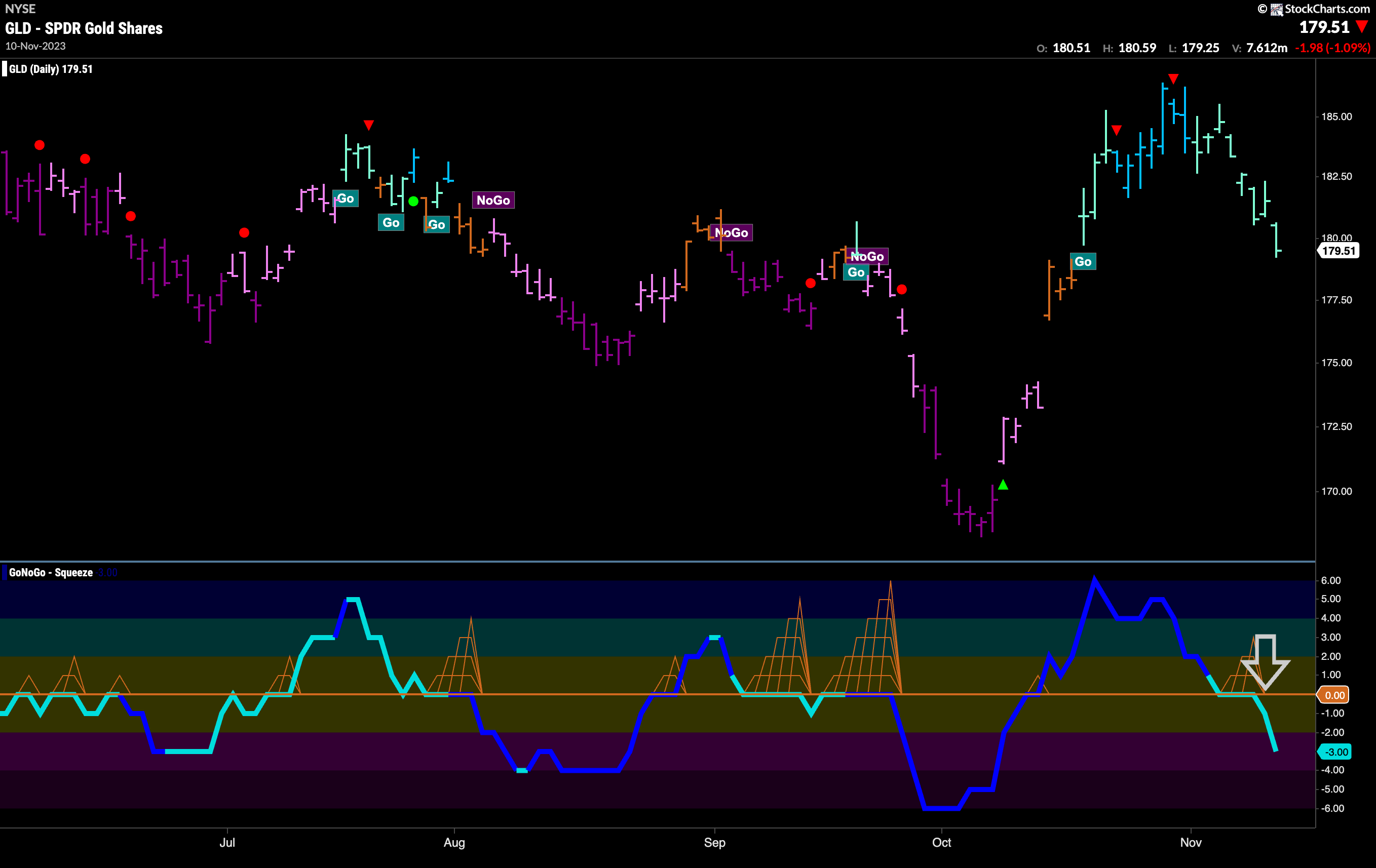Click the NYSE exchange label
The width and height of the screenshot is (1376, 868).
(x=21, y=9)
